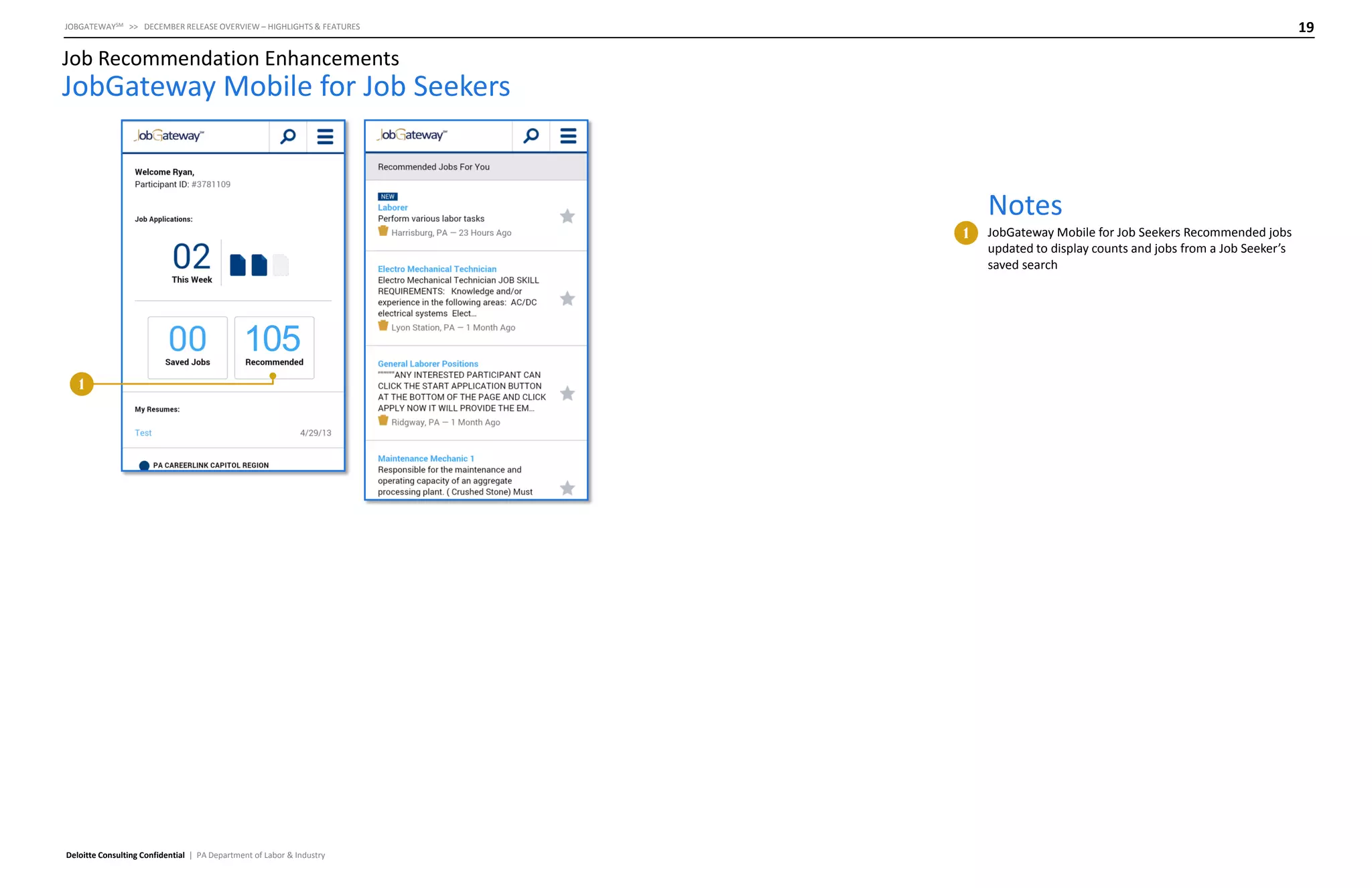Image resolution: width=1372 pixels, height=888 pixels.
Task: Star the Maintenance Mechanic 1 job
Action: pyautogui.click(x=567, y=488)
